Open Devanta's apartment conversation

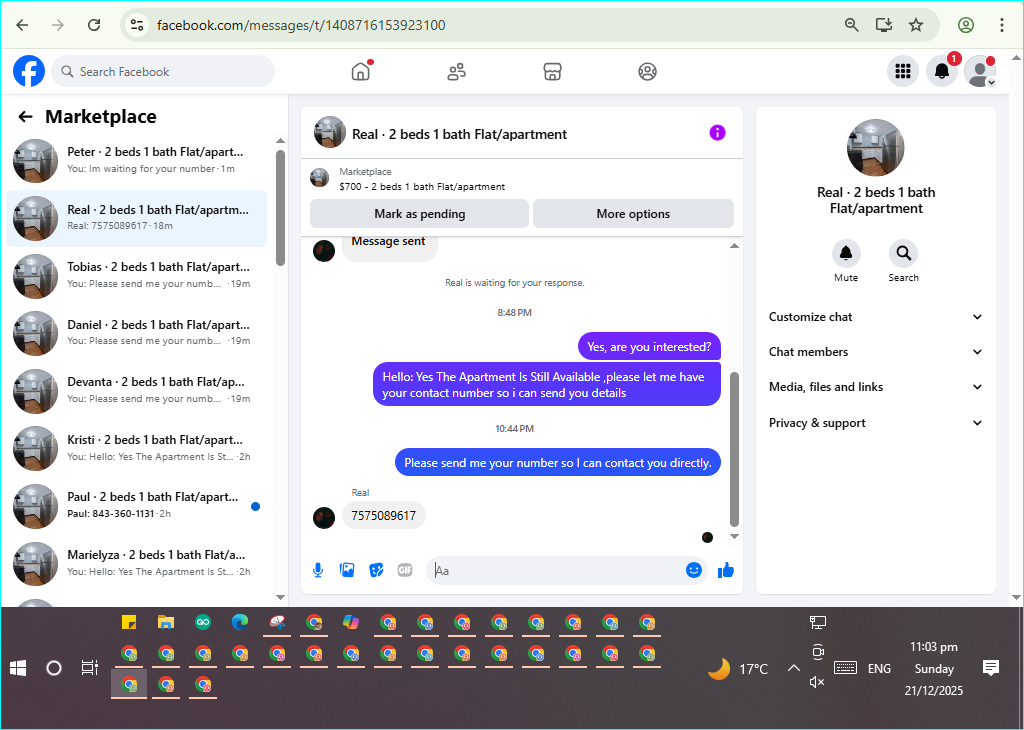pyautogui.click(x=136, y=390)
